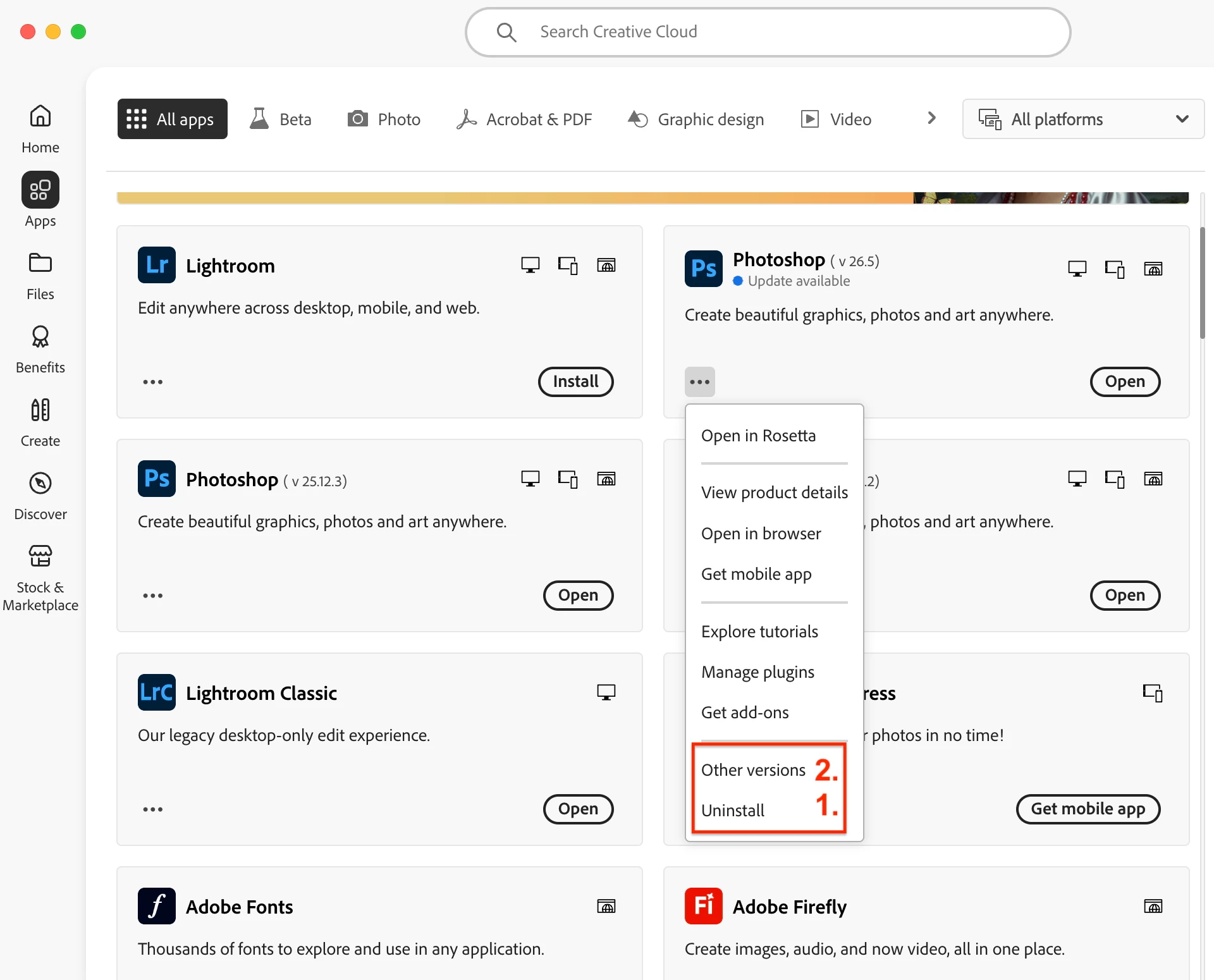The image size is (1214, 980).
Task: Click Install button for Lightroom
Action: [x=575, y=381]
